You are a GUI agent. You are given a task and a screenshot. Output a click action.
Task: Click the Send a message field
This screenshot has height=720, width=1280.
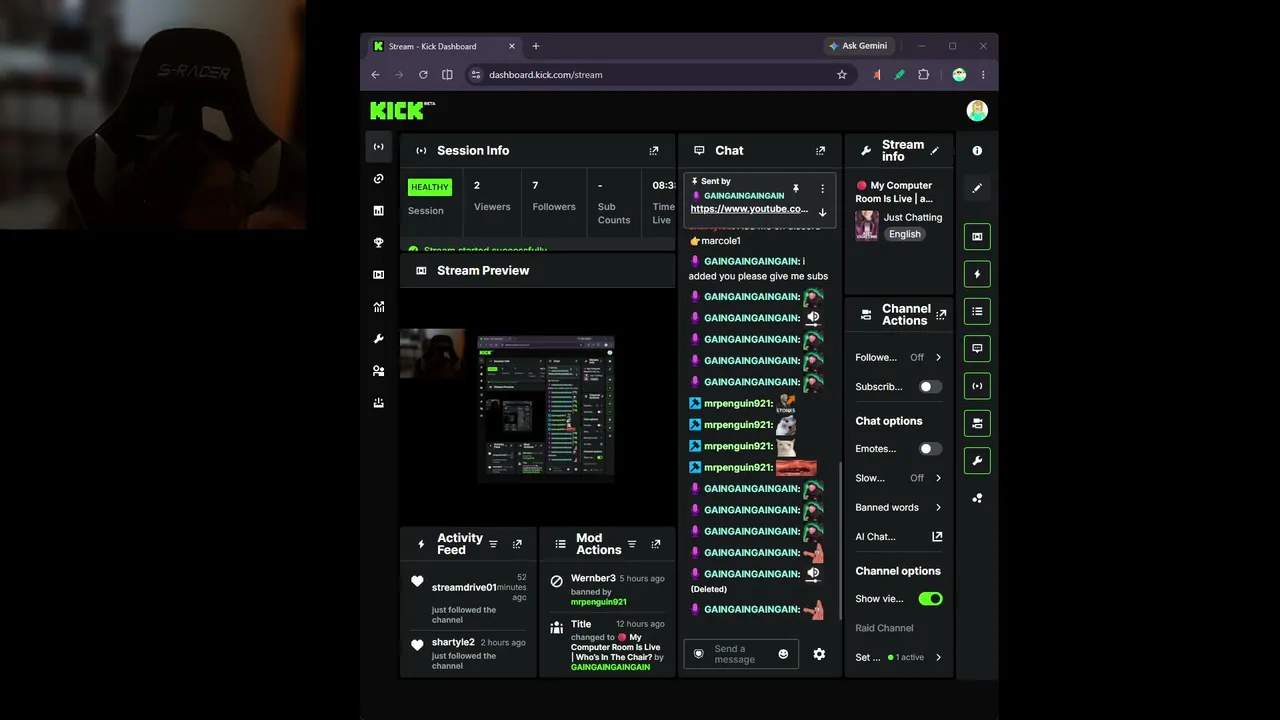click(x=741, y=654)
